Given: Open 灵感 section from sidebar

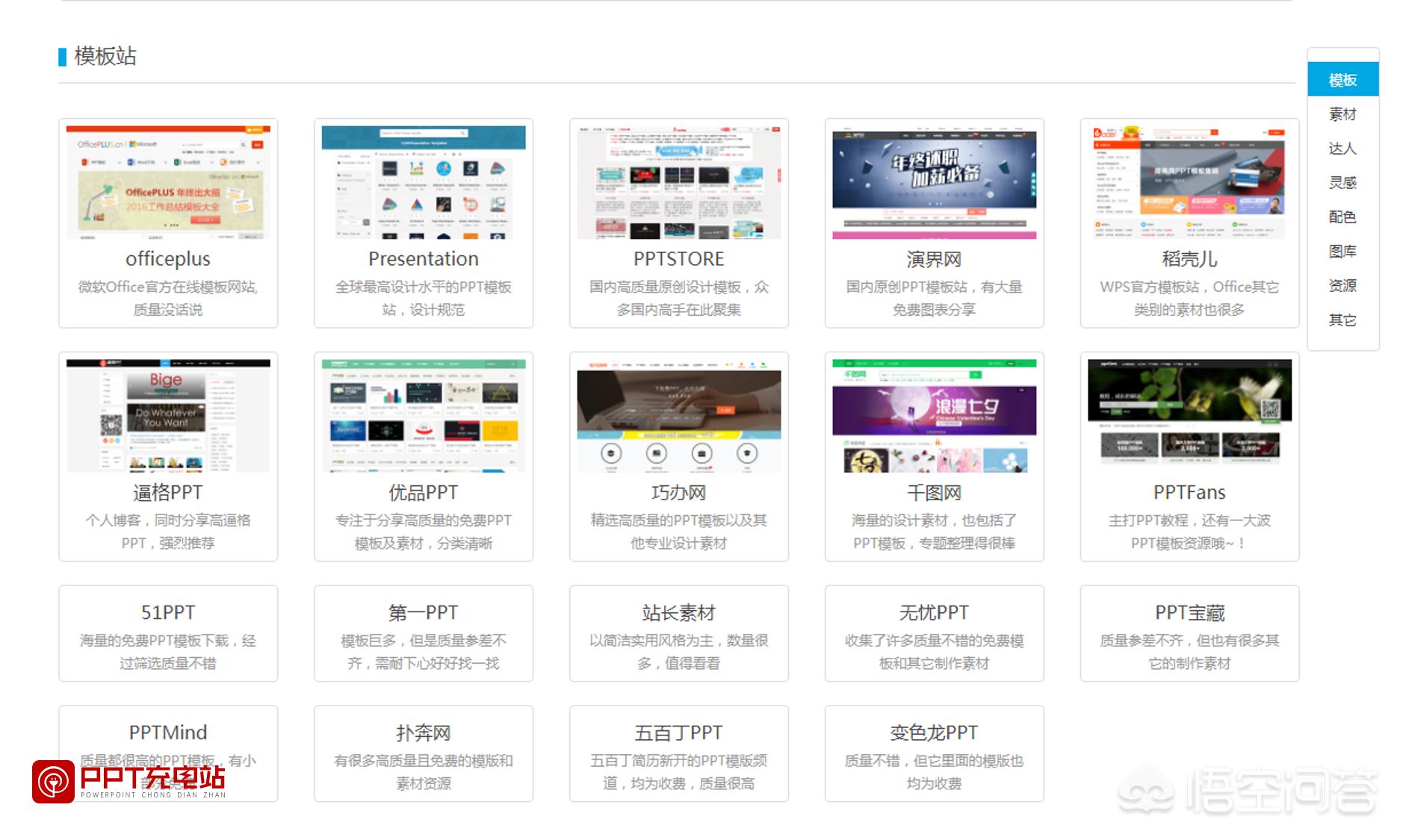Looking at the screenshot, I should coord(1342,183).
